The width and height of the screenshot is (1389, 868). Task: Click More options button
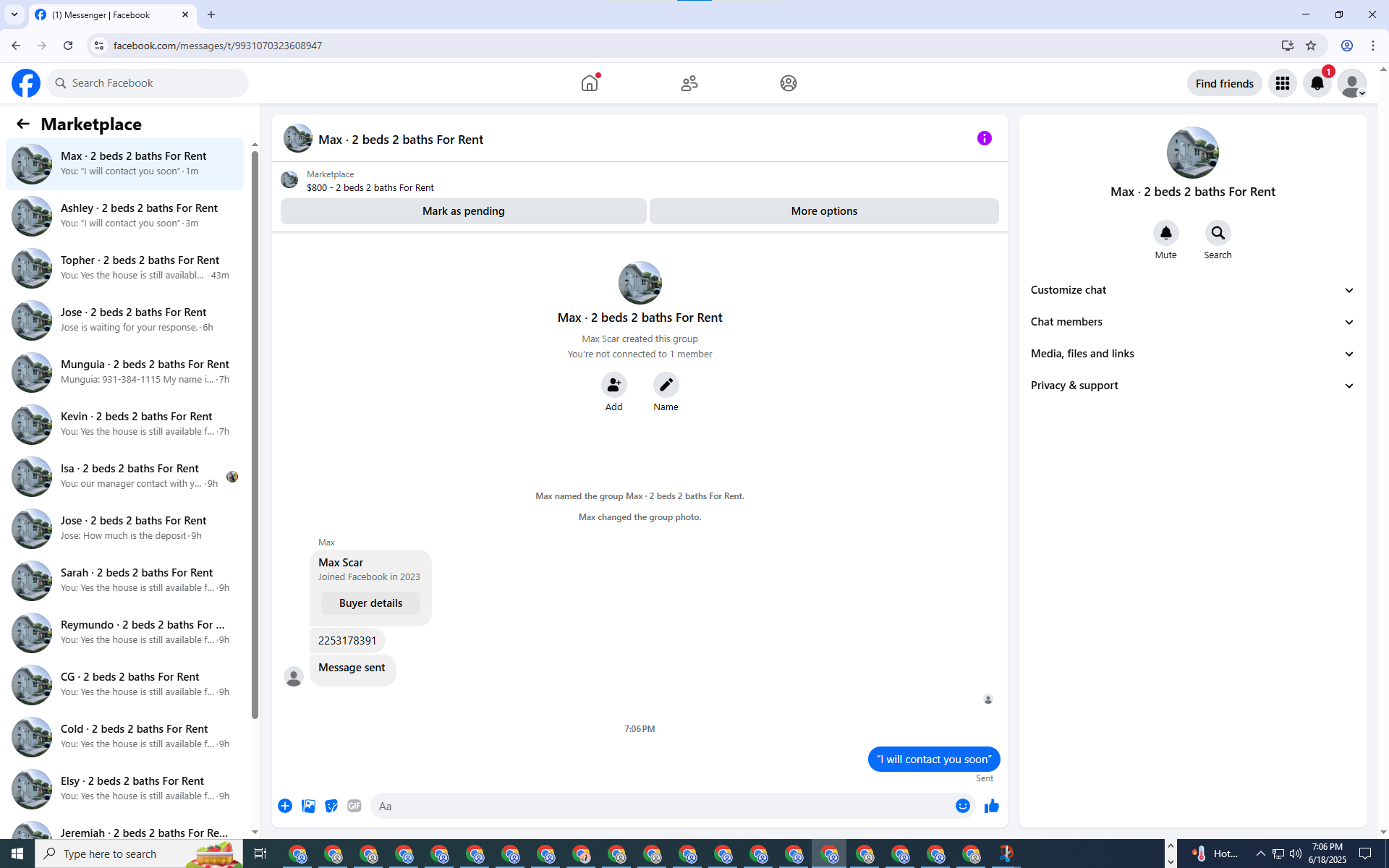(x=824, y=211)
